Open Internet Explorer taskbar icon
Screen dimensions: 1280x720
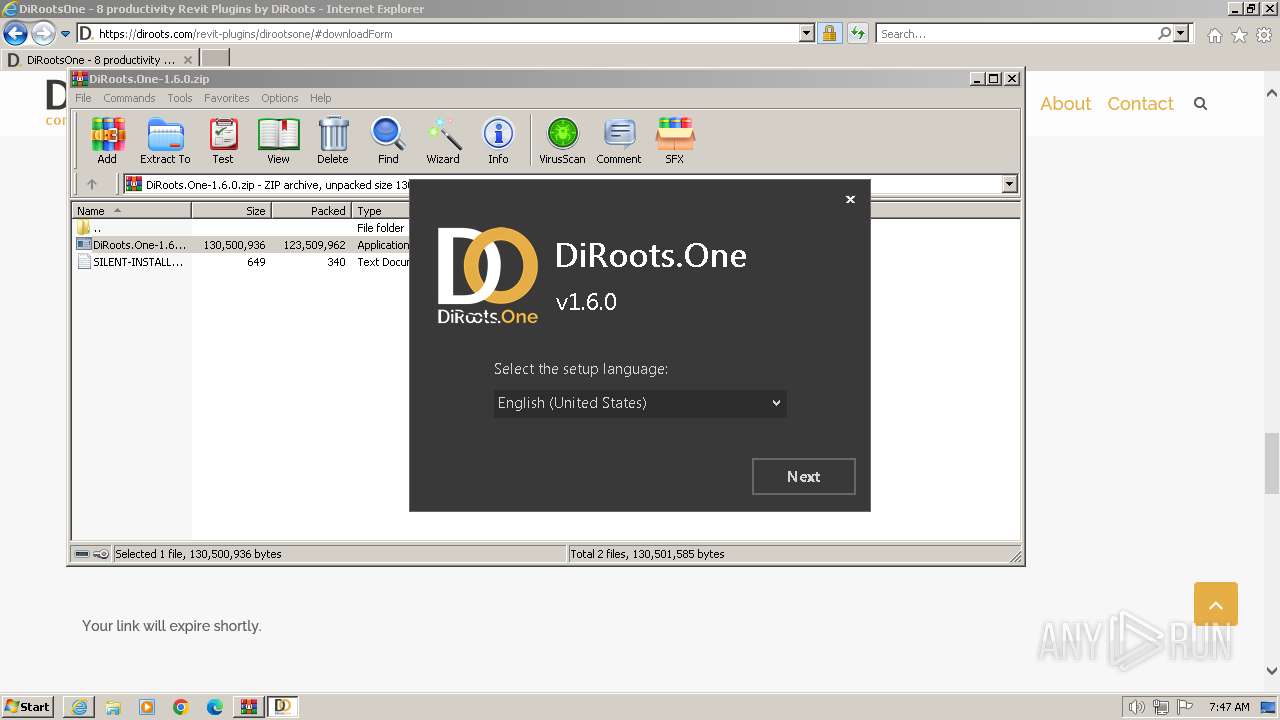tap(79, 707)
